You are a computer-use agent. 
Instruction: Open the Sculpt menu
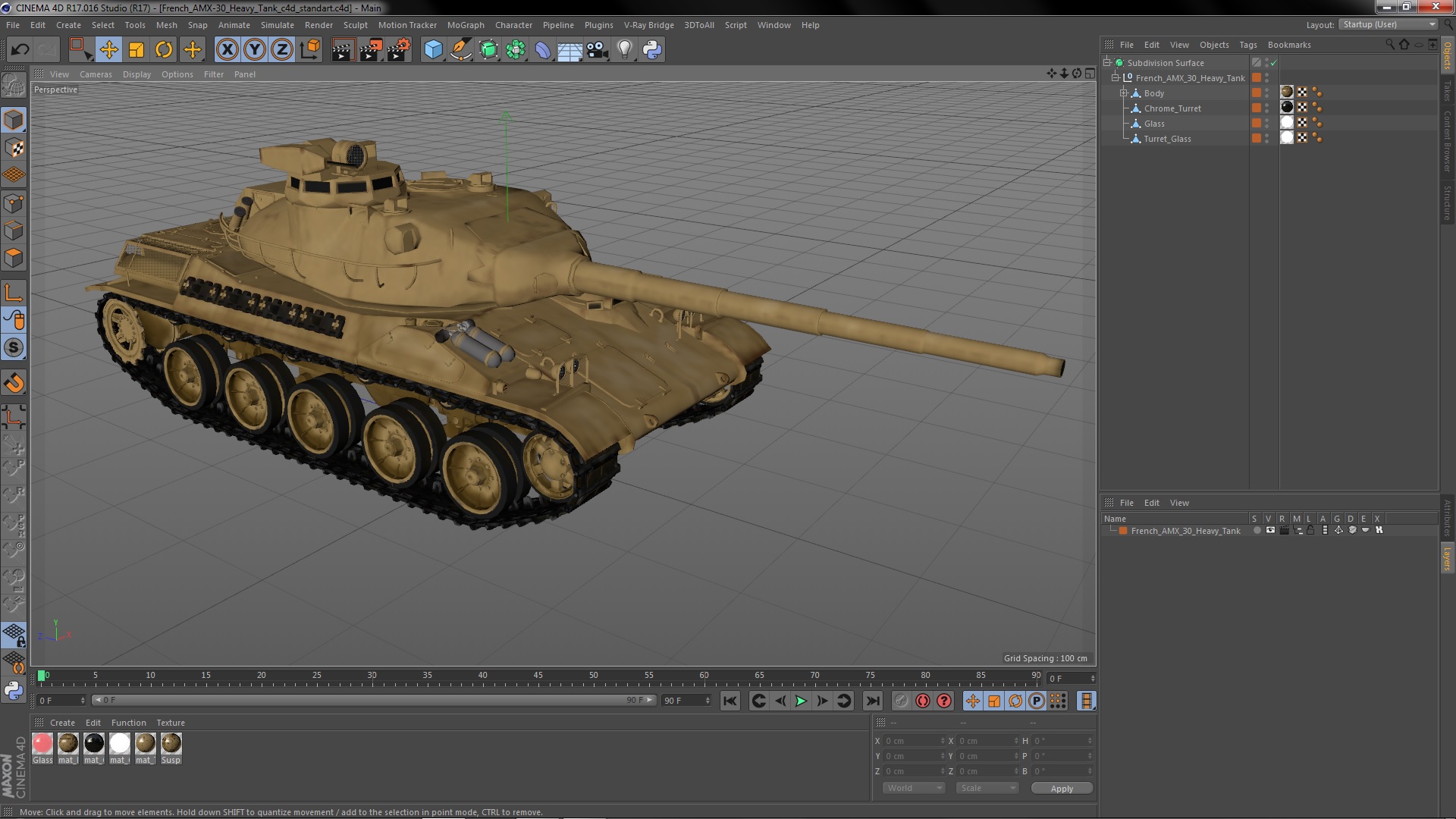point(355,25)
